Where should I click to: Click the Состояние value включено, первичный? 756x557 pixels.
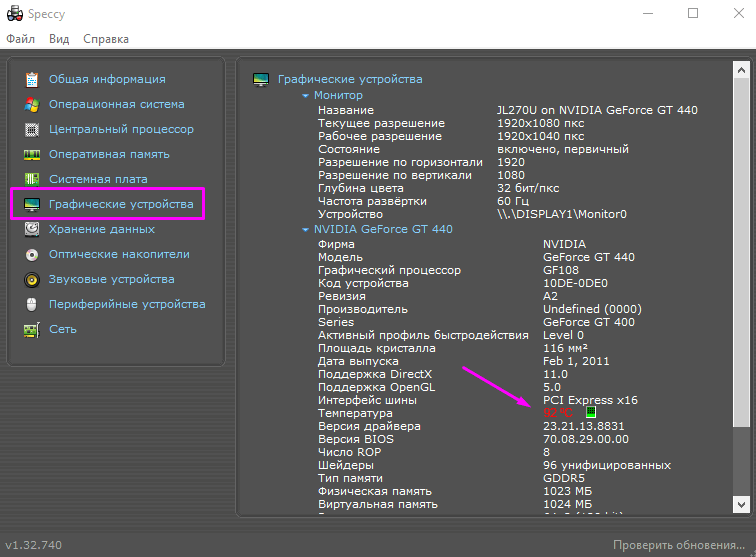563,149
